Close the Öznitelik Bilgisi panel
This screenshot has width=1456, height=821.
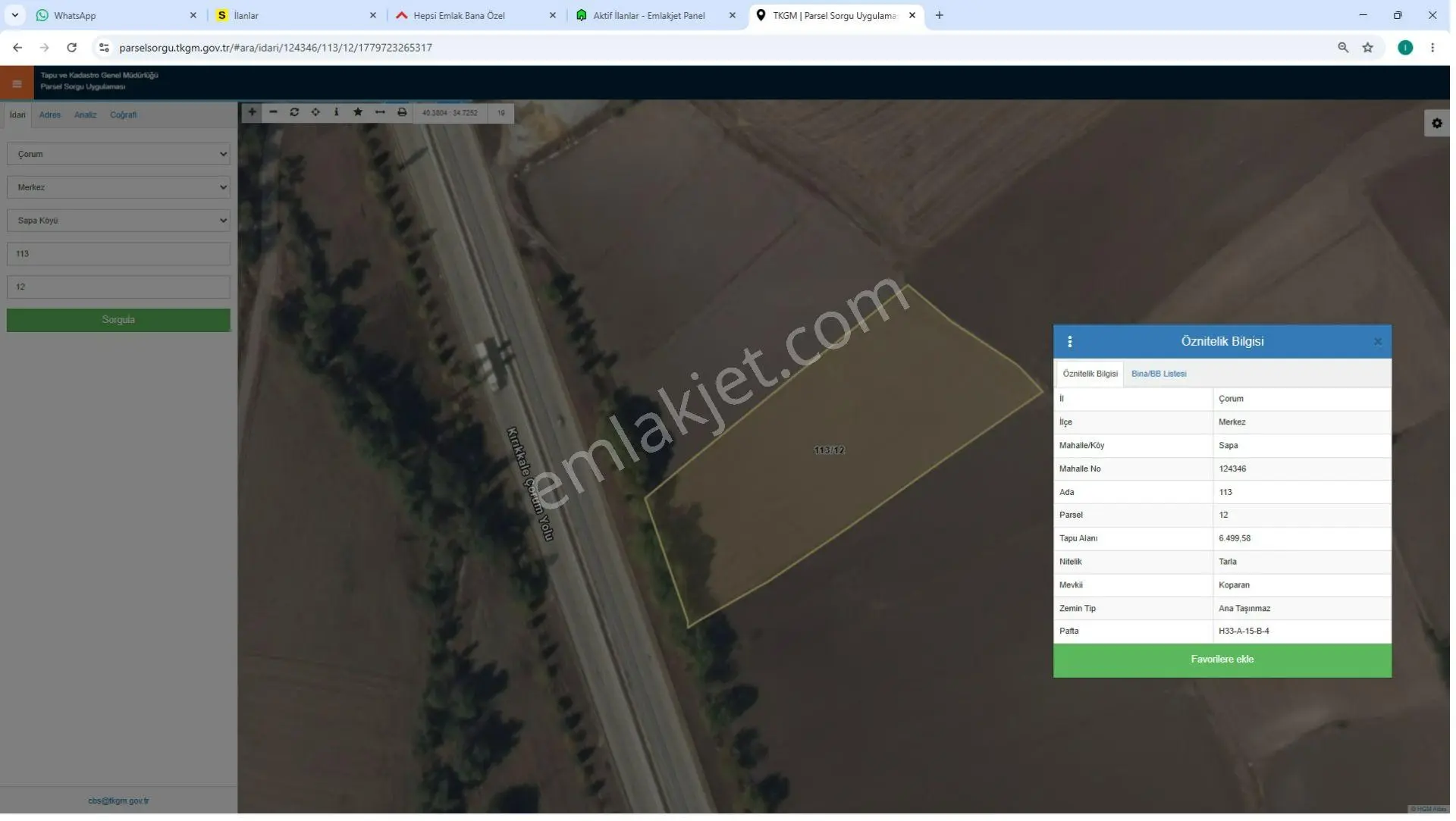1377,342
